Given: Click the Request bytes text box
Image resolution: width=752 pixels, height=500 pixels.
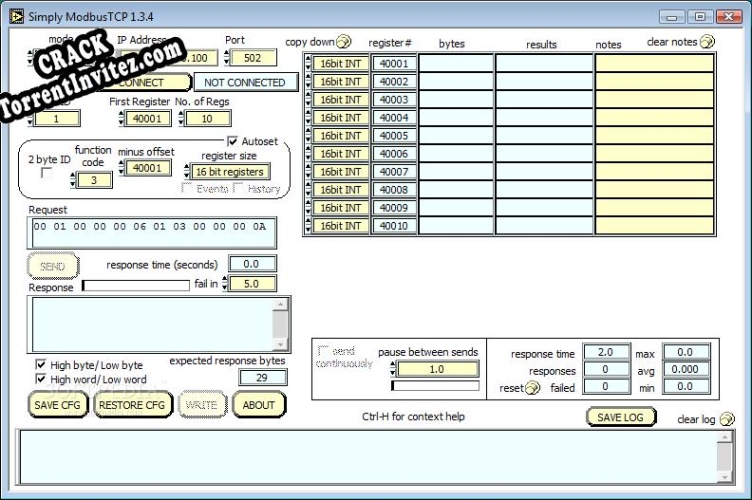Looking at the screenshot, I should coord(152,233).
